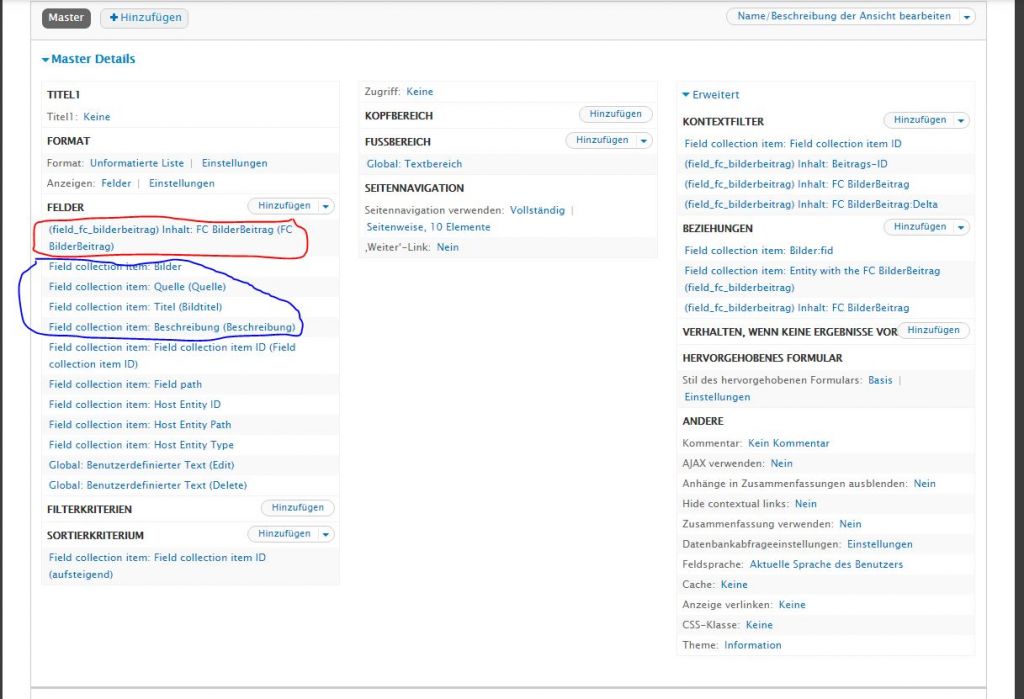Open dropdown arrow next to Felder Hinzufügen
The width and height of the screenshot is (1024, 699).
click(327, 206)
